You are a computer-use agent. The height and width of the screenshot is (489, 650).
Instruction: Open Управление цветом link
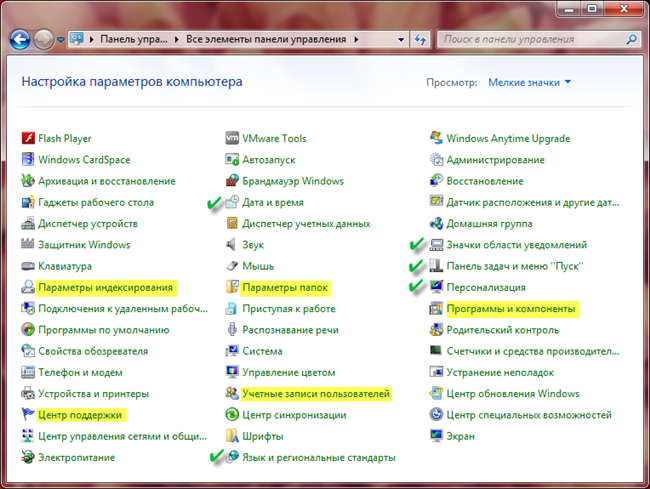pos(289,373)
